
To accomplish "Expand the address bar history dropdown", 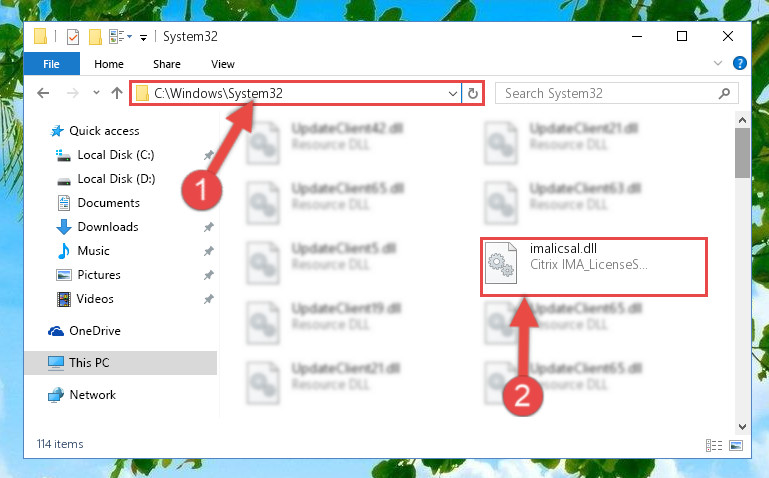I will coord(453,93).
